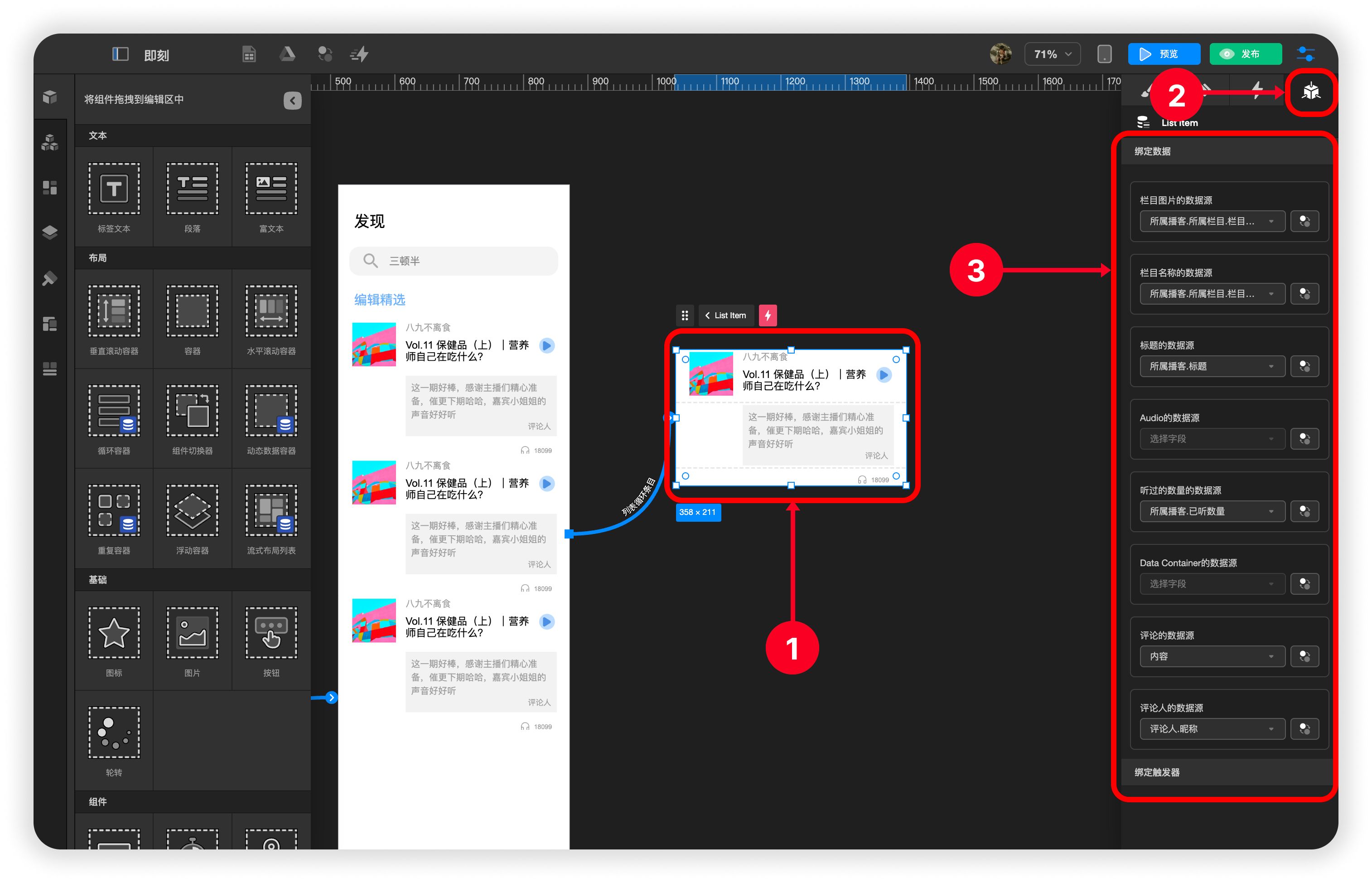Click the mobile device preview icon
This screenshot has height=883, width=1372.
point(1104,54)
